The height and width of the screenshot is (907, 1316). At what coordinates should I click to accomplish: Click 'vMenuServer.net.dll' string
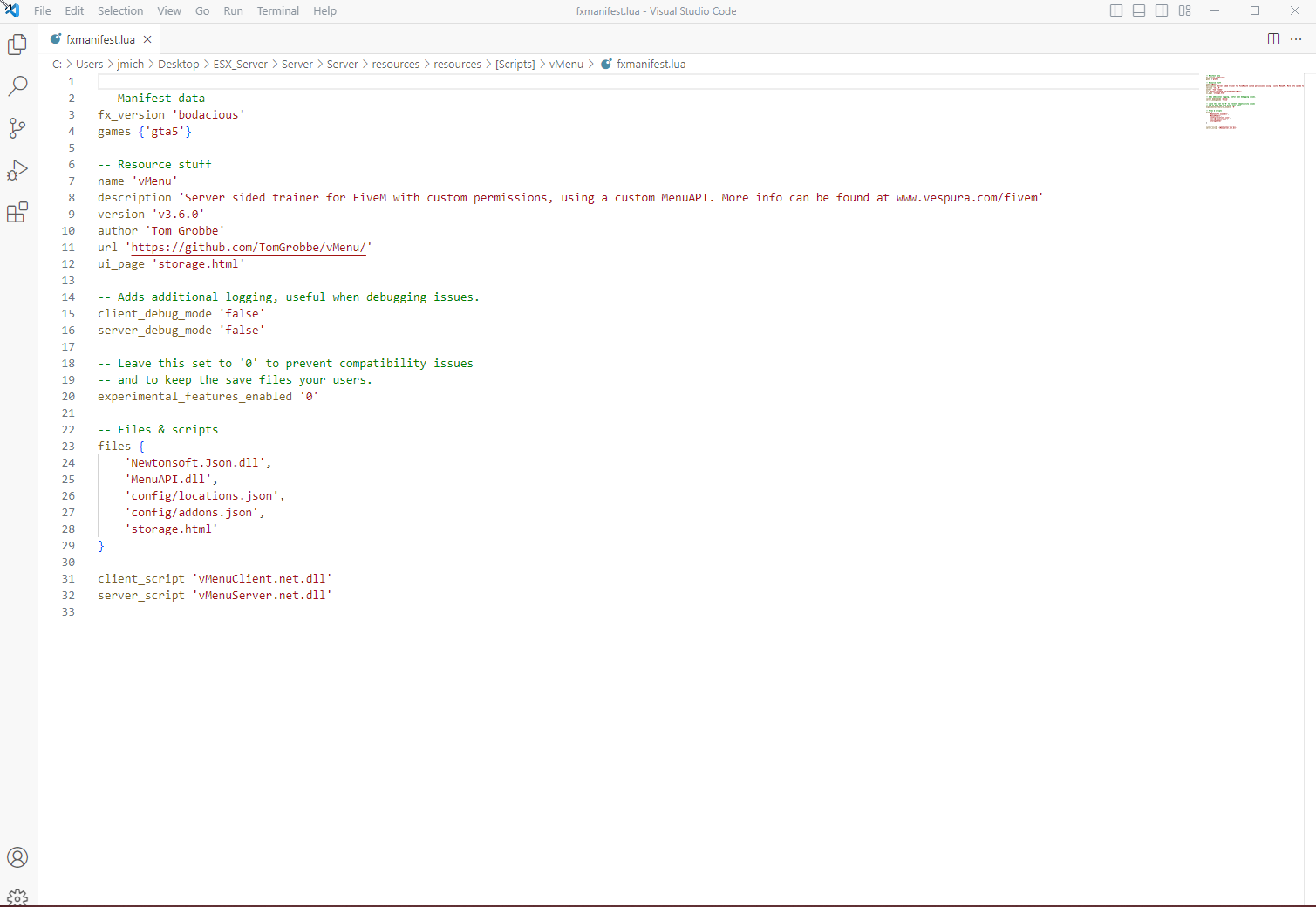coord(262,596)
